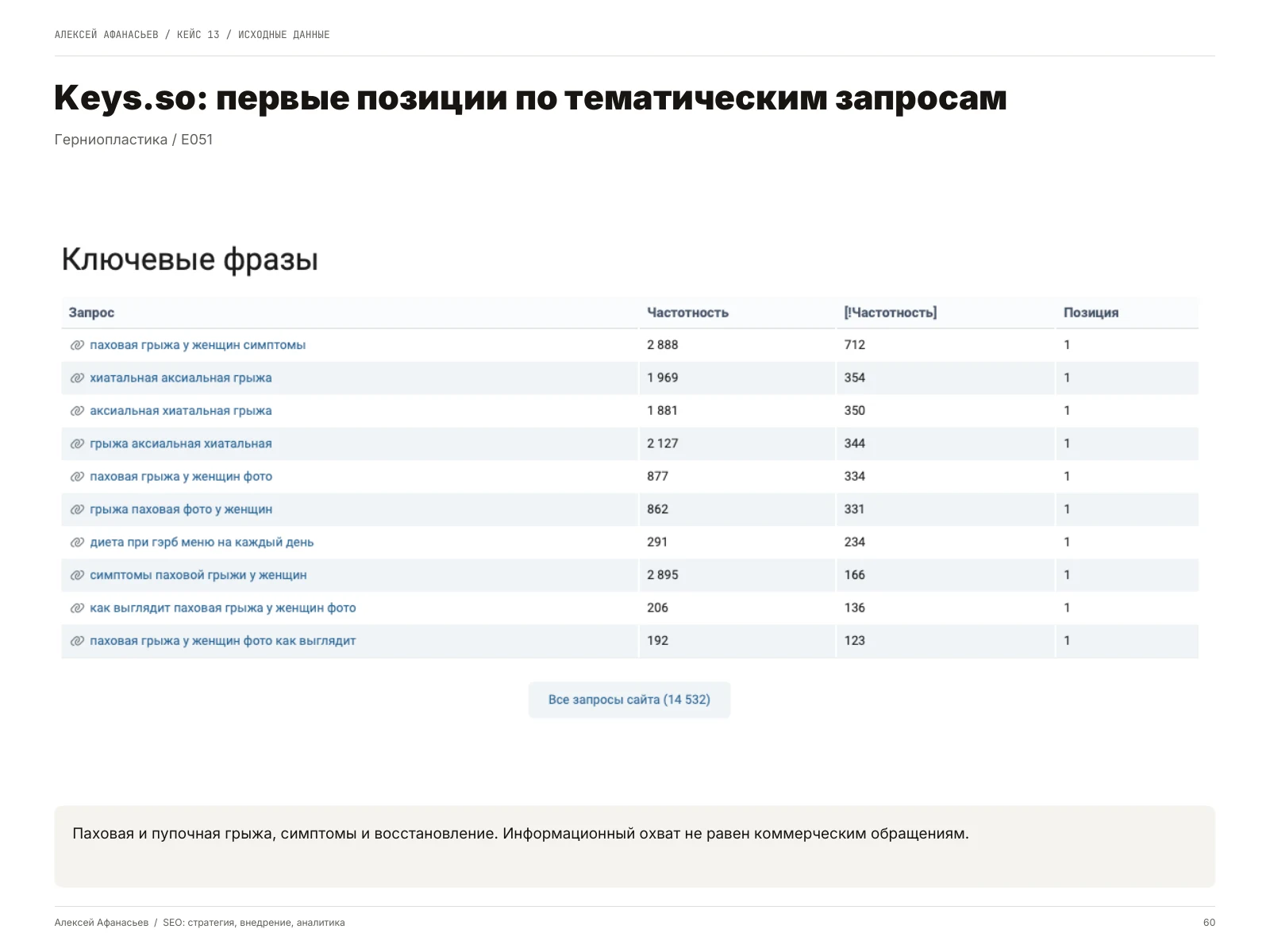Open query 'паховая грыжа у женщин симптомы'
This screenshot has width=1270, height=952.
[198, 345]
